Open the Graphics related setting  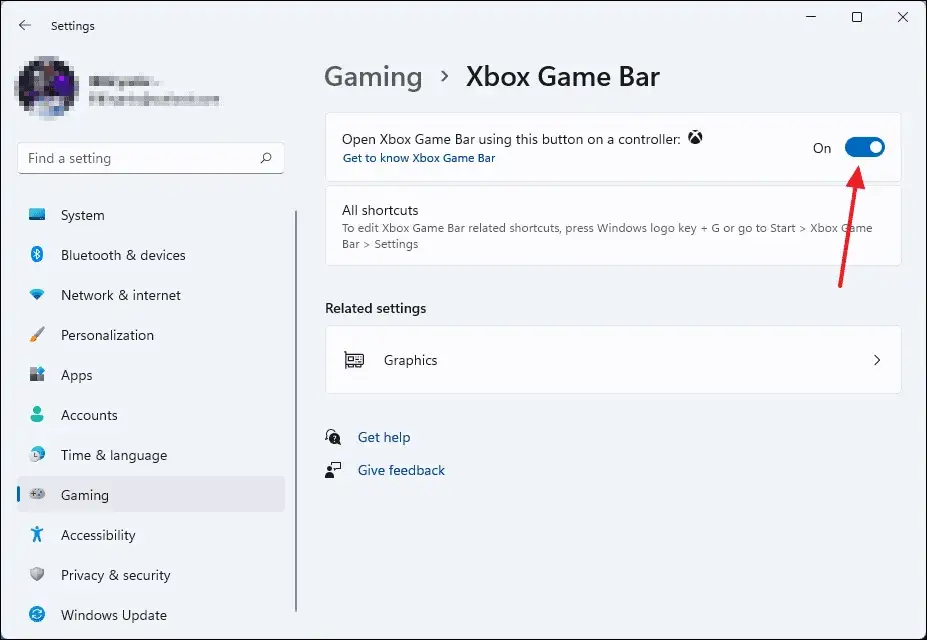tap(613, 360)
